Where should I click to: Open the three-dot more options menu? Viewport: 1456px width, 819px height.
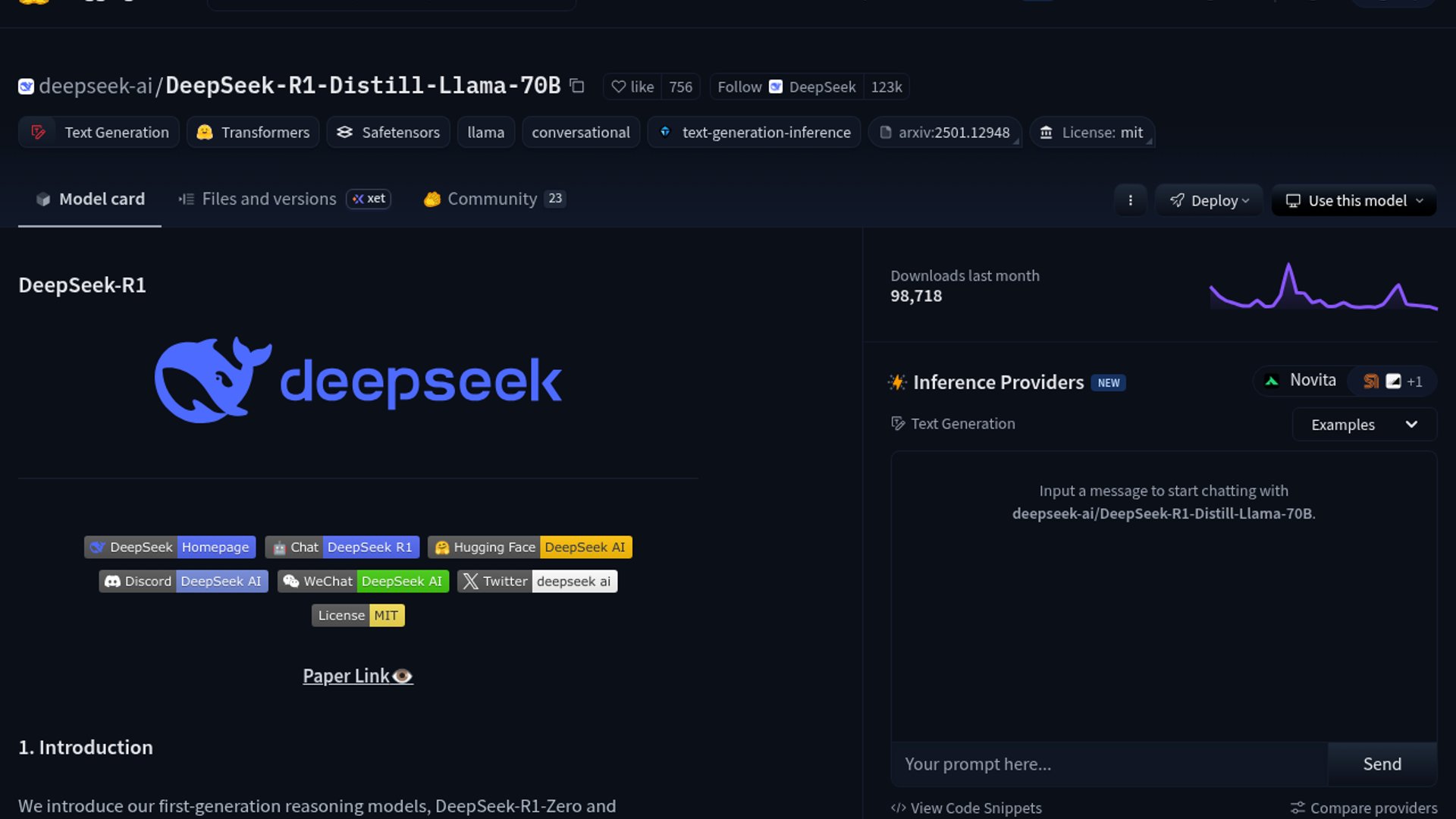click(x=1130, y=200)
